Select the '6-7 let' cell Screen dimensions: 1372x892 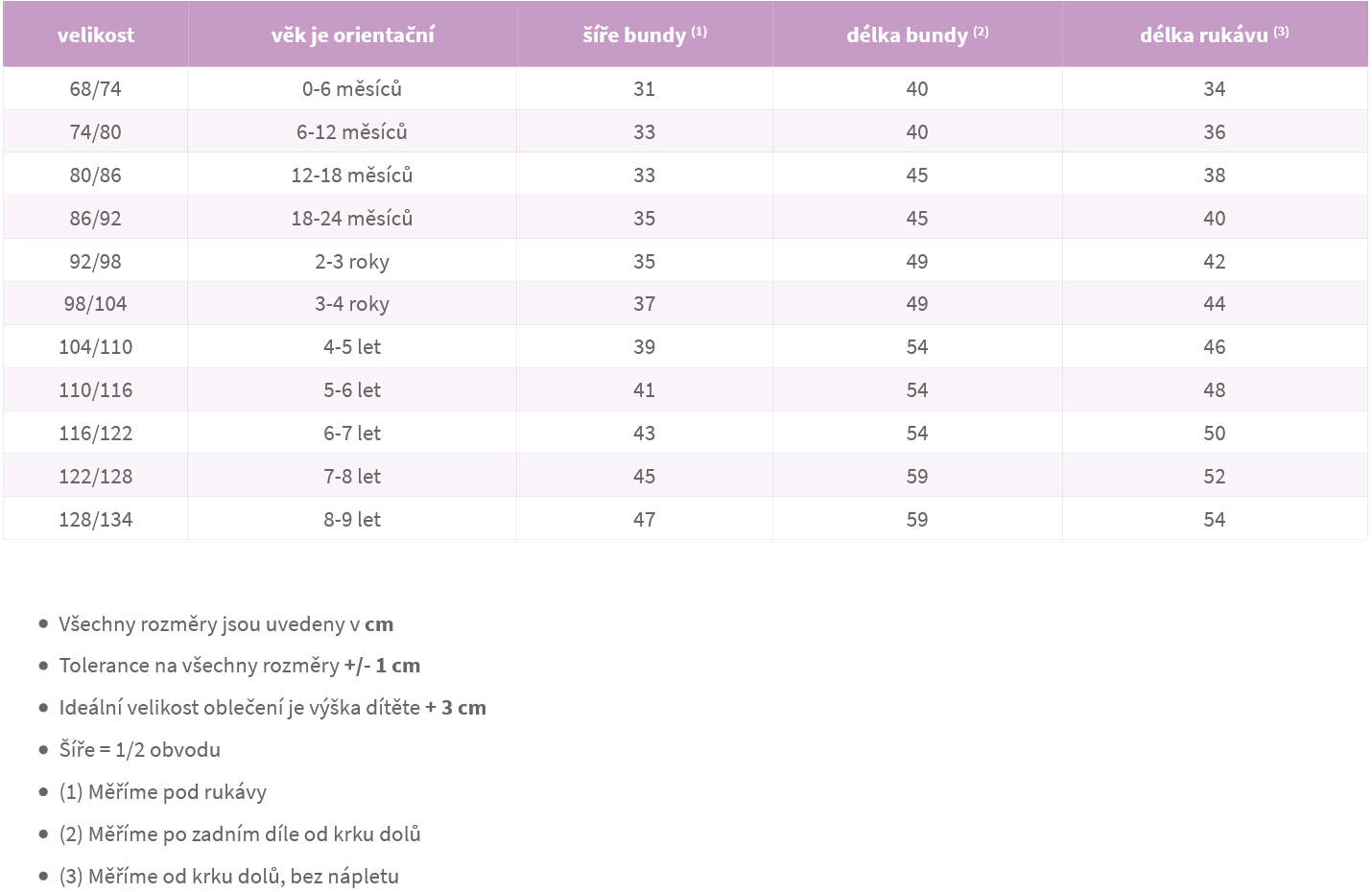352,433
